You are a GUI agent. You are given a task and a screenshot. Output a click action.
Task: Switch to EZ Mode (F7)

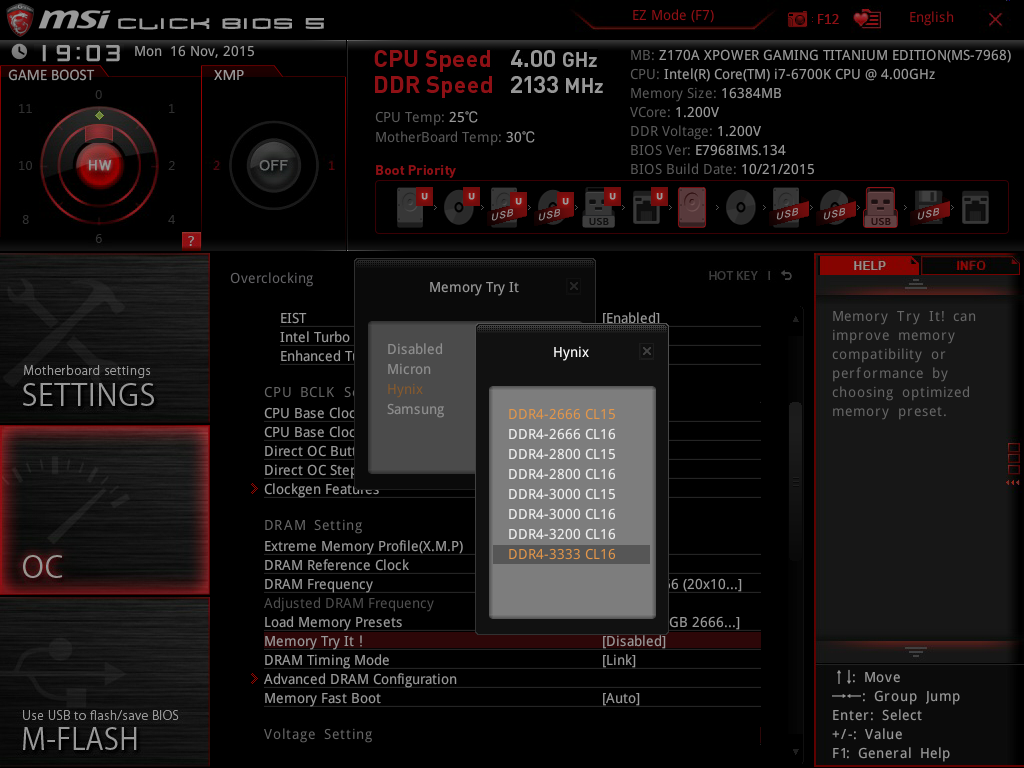click(673, 16)
